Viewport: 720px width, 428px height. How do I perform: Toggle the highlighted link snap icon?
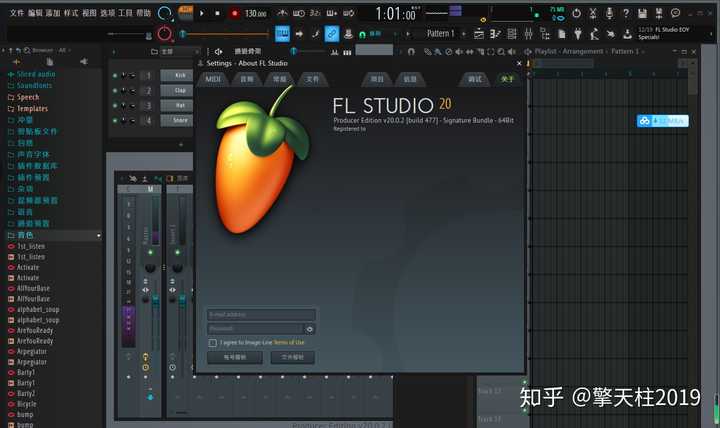pyautogui.click(x=332, y=34)
